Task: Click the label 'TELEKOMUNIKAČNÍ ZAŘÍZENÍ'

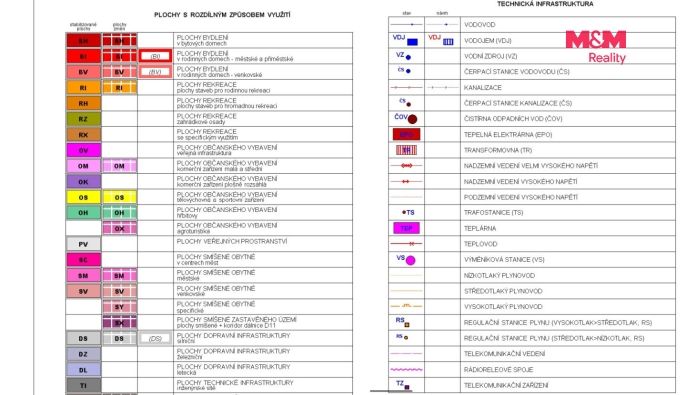Action: coord(506,385)
